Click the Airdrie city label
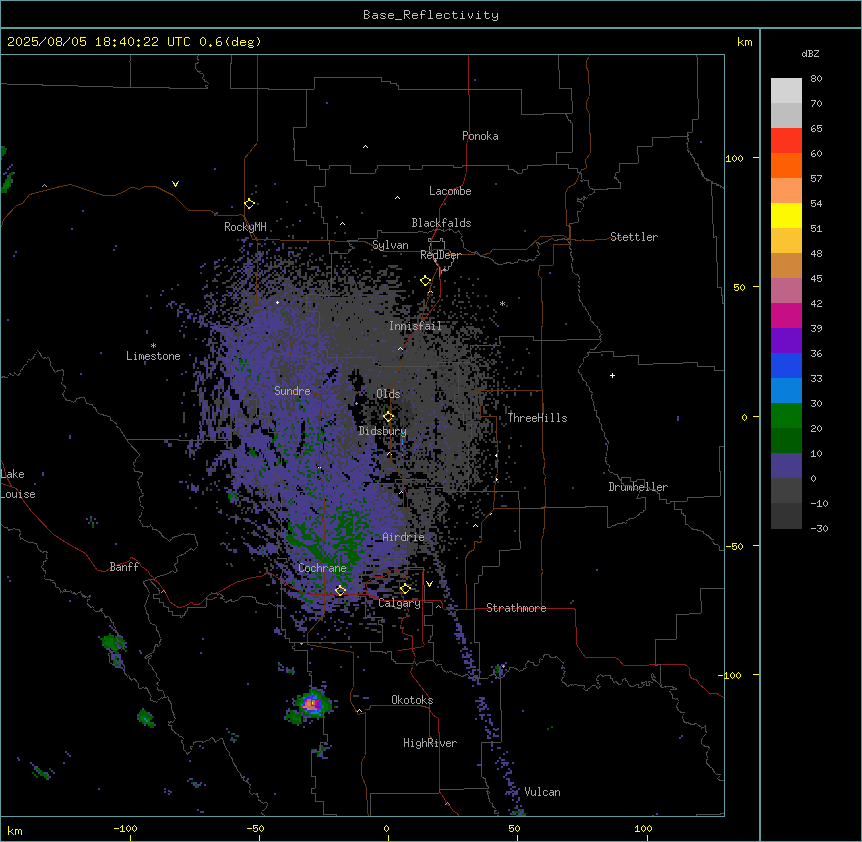 [x=404, y=537]
